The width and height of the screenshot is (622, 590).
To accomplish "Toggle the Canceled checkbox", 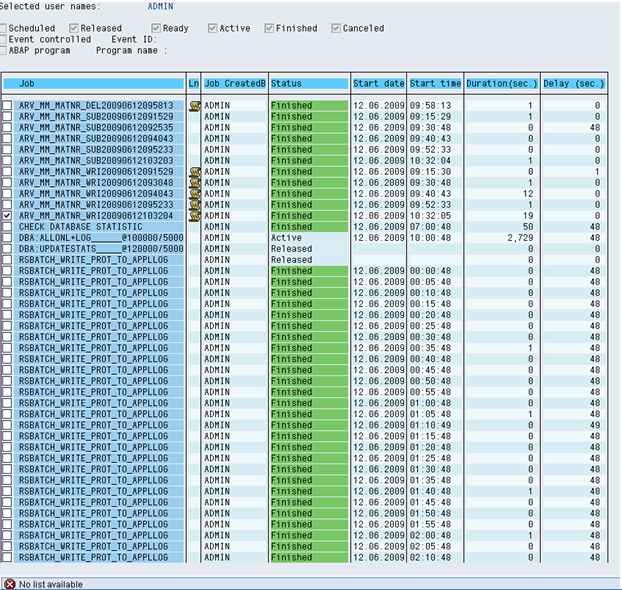I will point(336,28).
